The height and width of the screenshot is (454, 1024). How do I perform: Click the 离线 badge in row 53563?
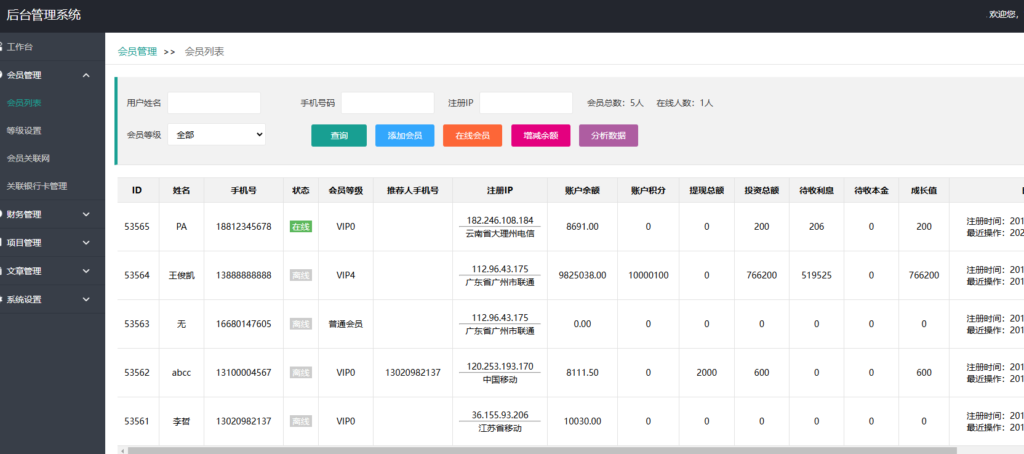(x=300, y=324)
